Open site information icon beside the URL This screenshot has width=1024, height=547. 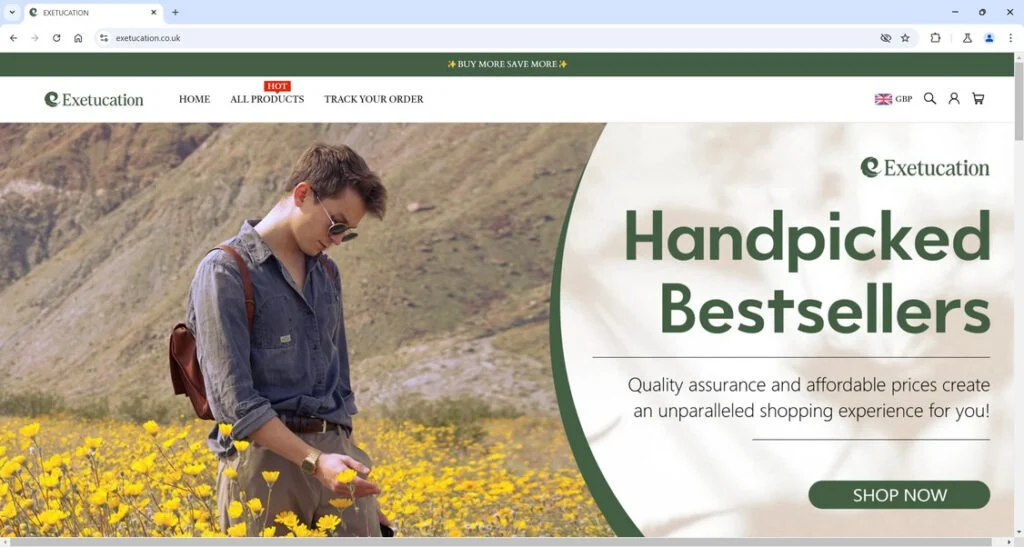click(x=104, y=38)
